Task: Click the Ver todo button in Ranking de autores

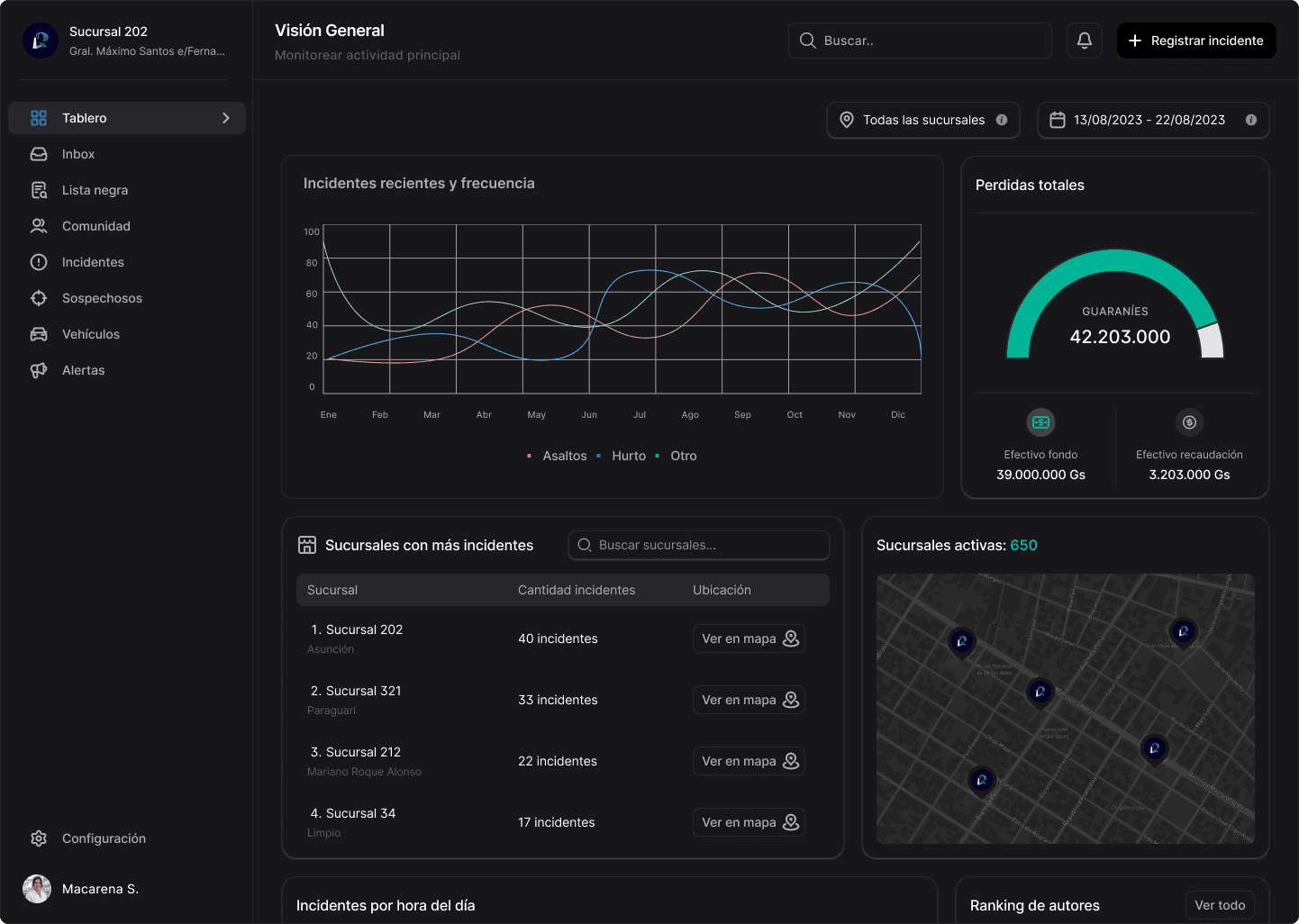Action: click(1220, 905)
